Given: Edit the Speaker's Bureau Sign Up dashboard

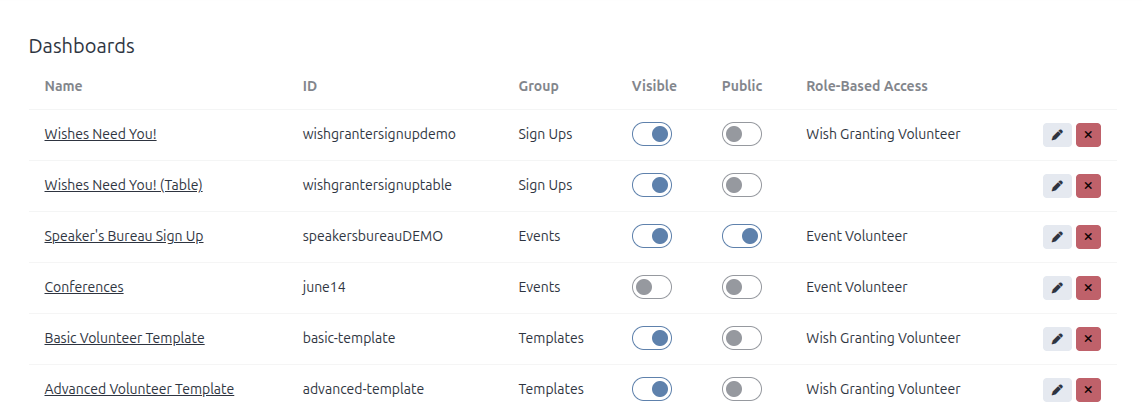Looking at the screenshot, I should point(1057,237).
